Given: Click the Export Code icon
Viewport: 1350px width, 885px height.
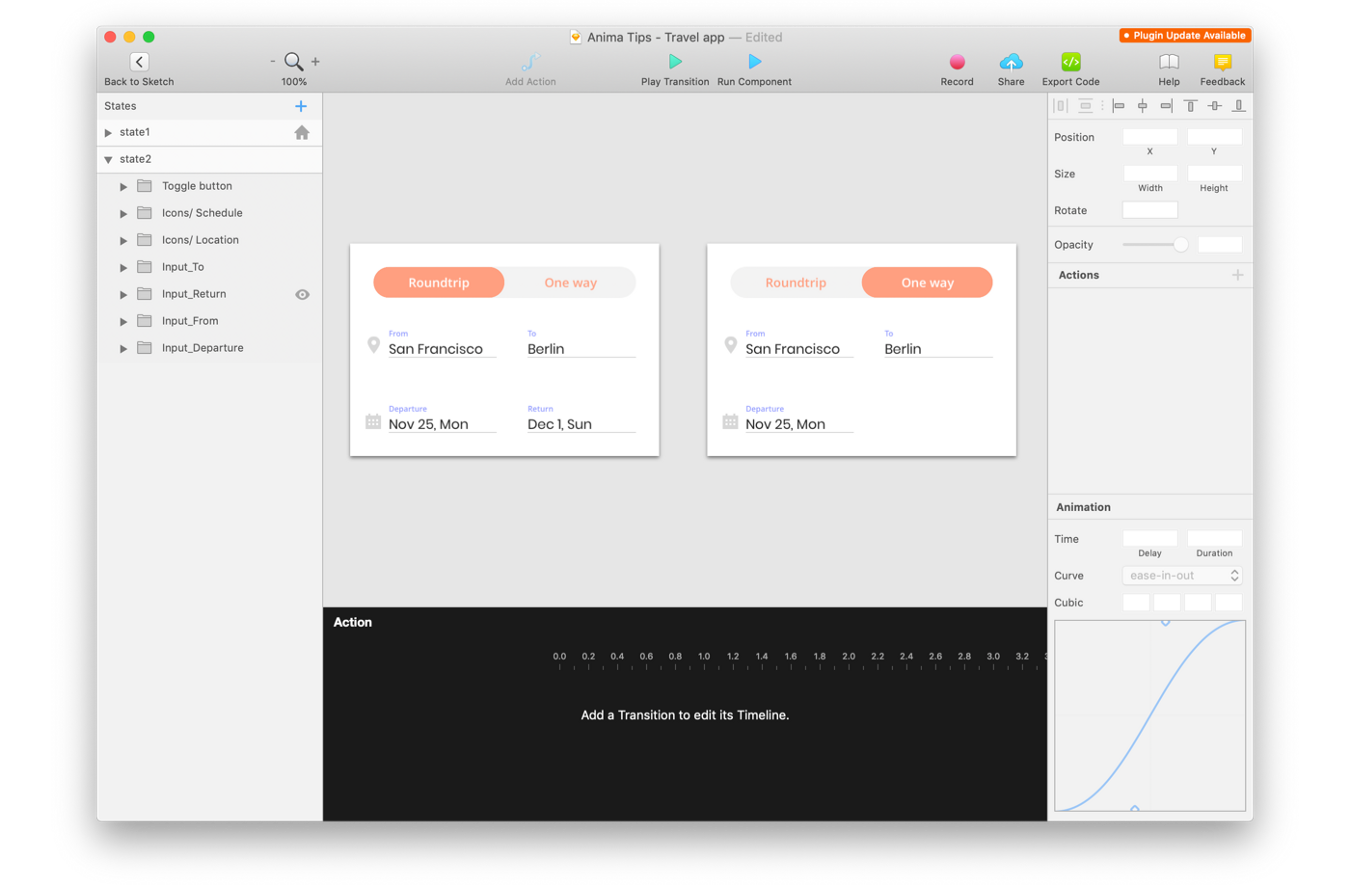Looking at the screenshot, I should pos(1071,62).
